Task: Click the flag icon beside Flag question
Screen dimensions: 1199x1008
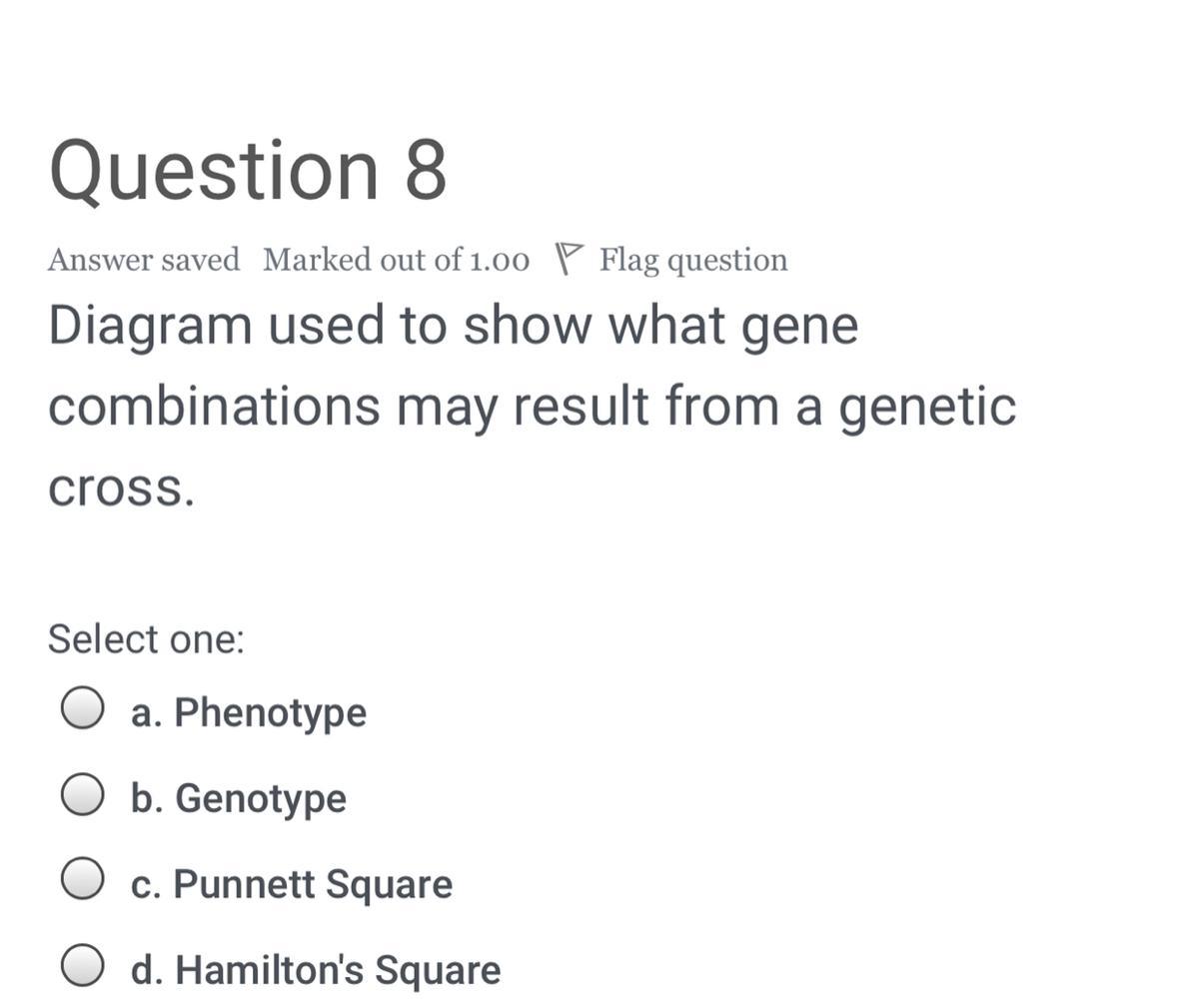Action: [x=568, y=259]
